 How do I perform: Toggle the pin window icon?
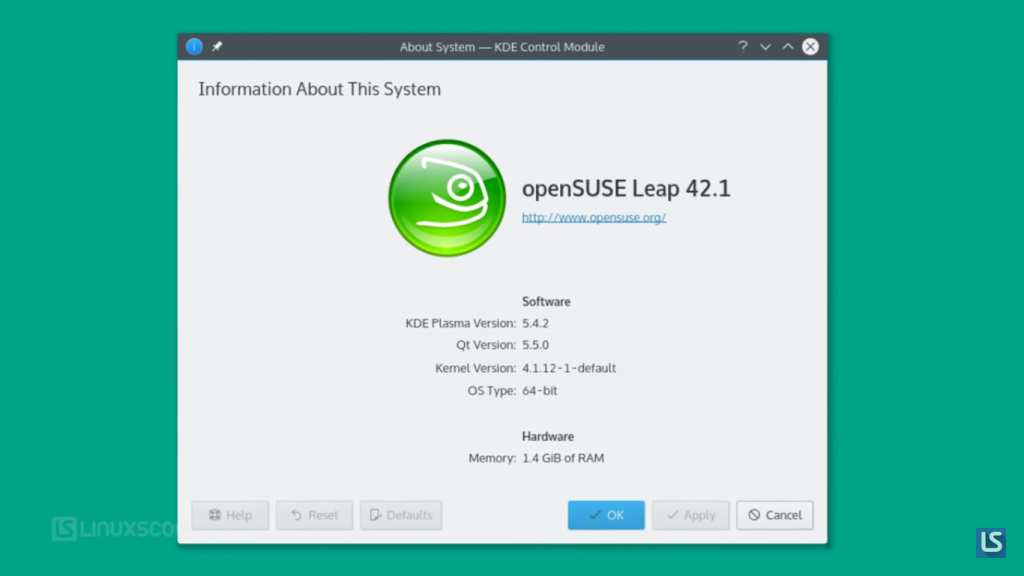click(x=217, y=46)
